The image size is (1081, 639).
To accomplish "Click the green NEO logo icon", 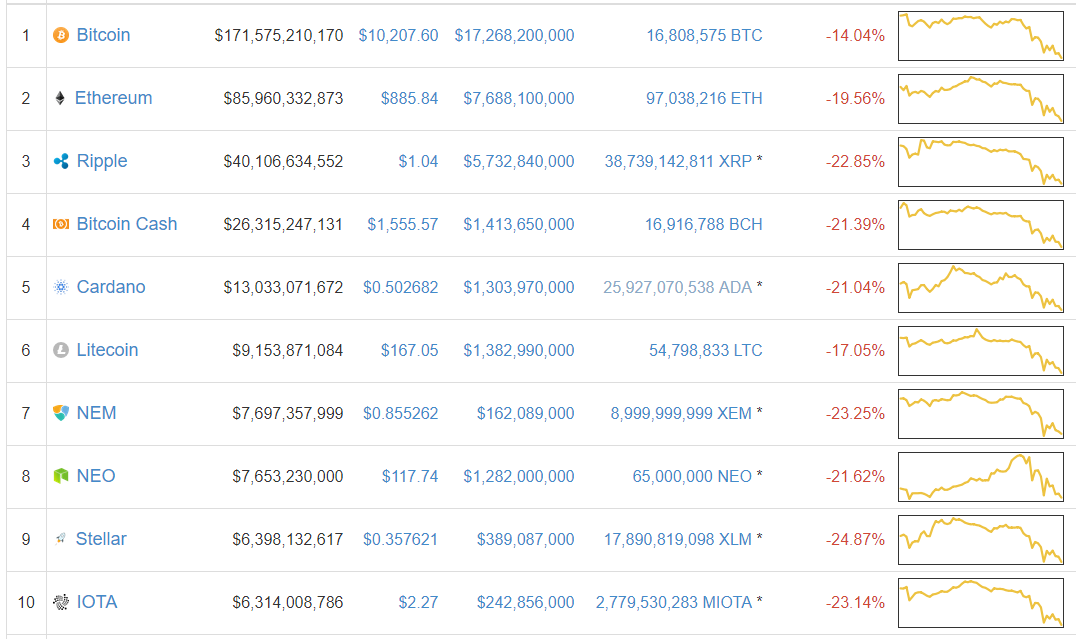I will coord(61,476).
